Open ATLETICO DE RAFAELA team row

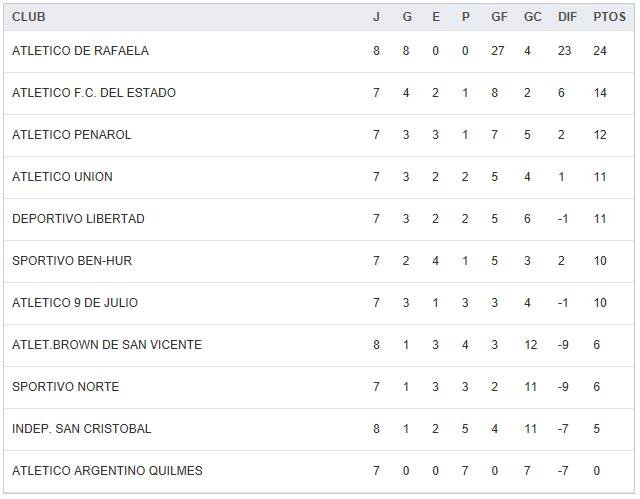tap(80, 51)
